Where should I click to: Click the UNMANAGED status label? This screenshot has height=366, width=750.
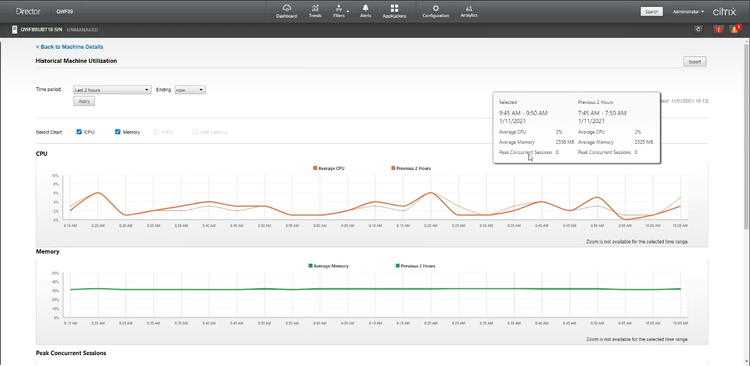click(x=82, y=30)
